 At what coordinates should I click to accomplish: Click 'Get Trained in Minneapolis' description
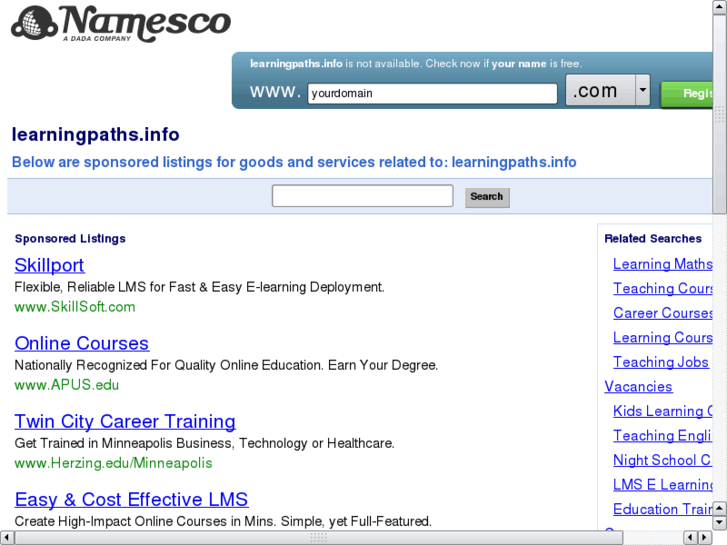(204, 443)
